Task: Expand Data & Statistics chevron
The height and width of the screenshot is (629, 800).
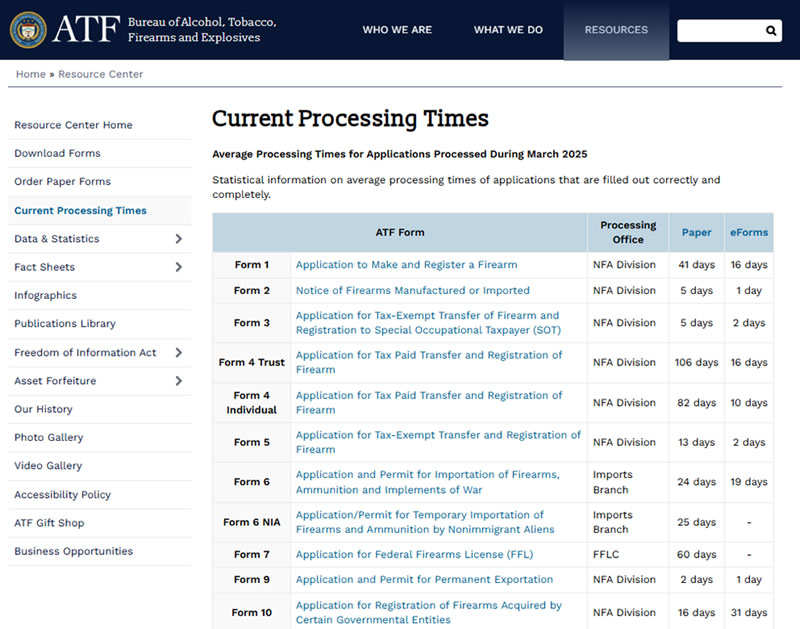Action: pyautogui.click(x=179, y=239)
